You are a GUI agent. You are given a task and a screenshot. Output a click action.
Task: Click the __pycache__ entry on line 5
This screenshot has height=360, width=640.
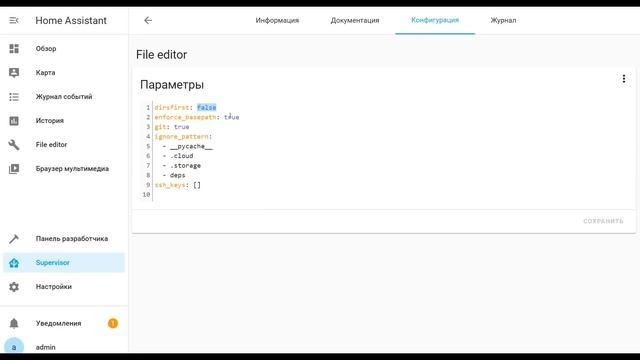tap(191, 146)
